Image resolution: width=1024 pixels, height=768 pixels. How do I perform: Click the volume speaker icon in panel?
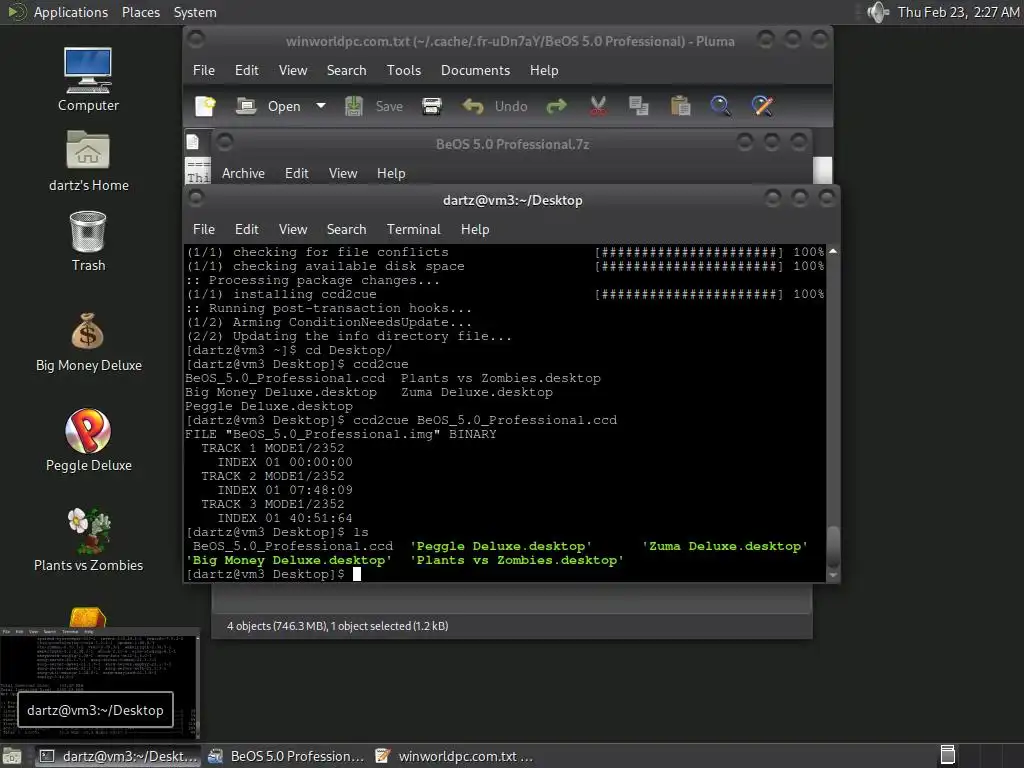878,12
